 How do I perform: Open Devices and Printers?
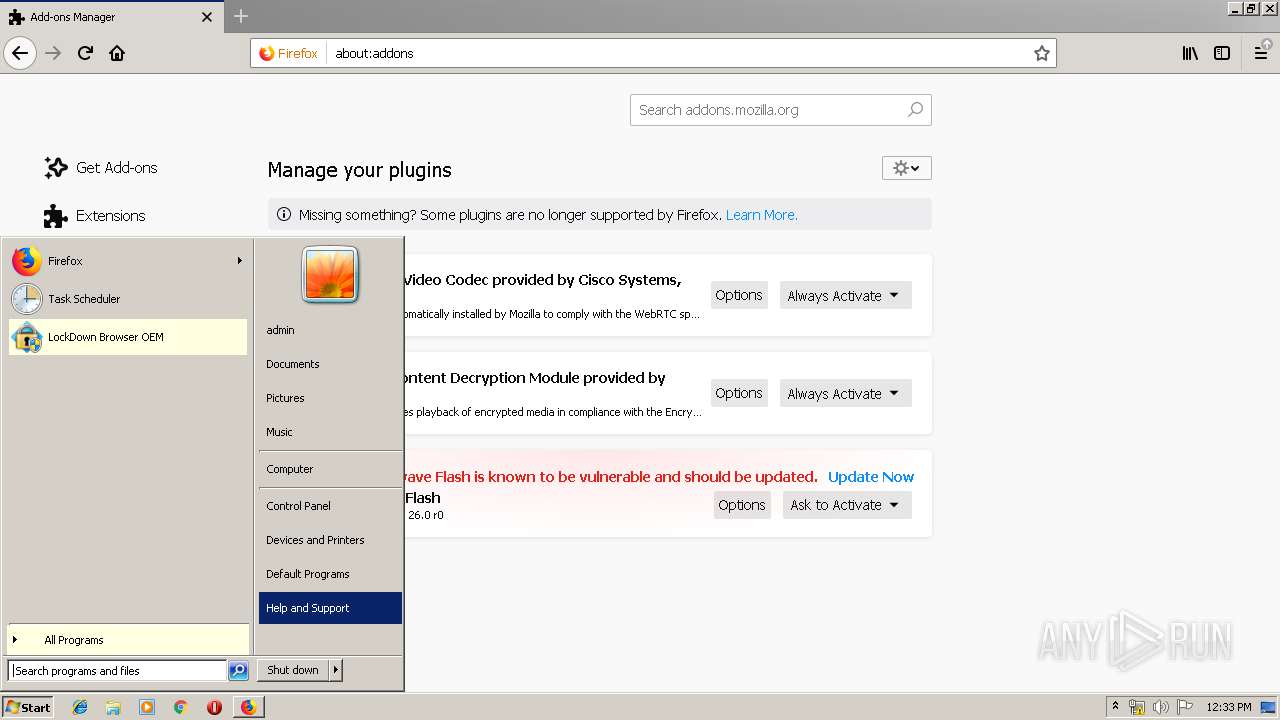pos(330,540)
